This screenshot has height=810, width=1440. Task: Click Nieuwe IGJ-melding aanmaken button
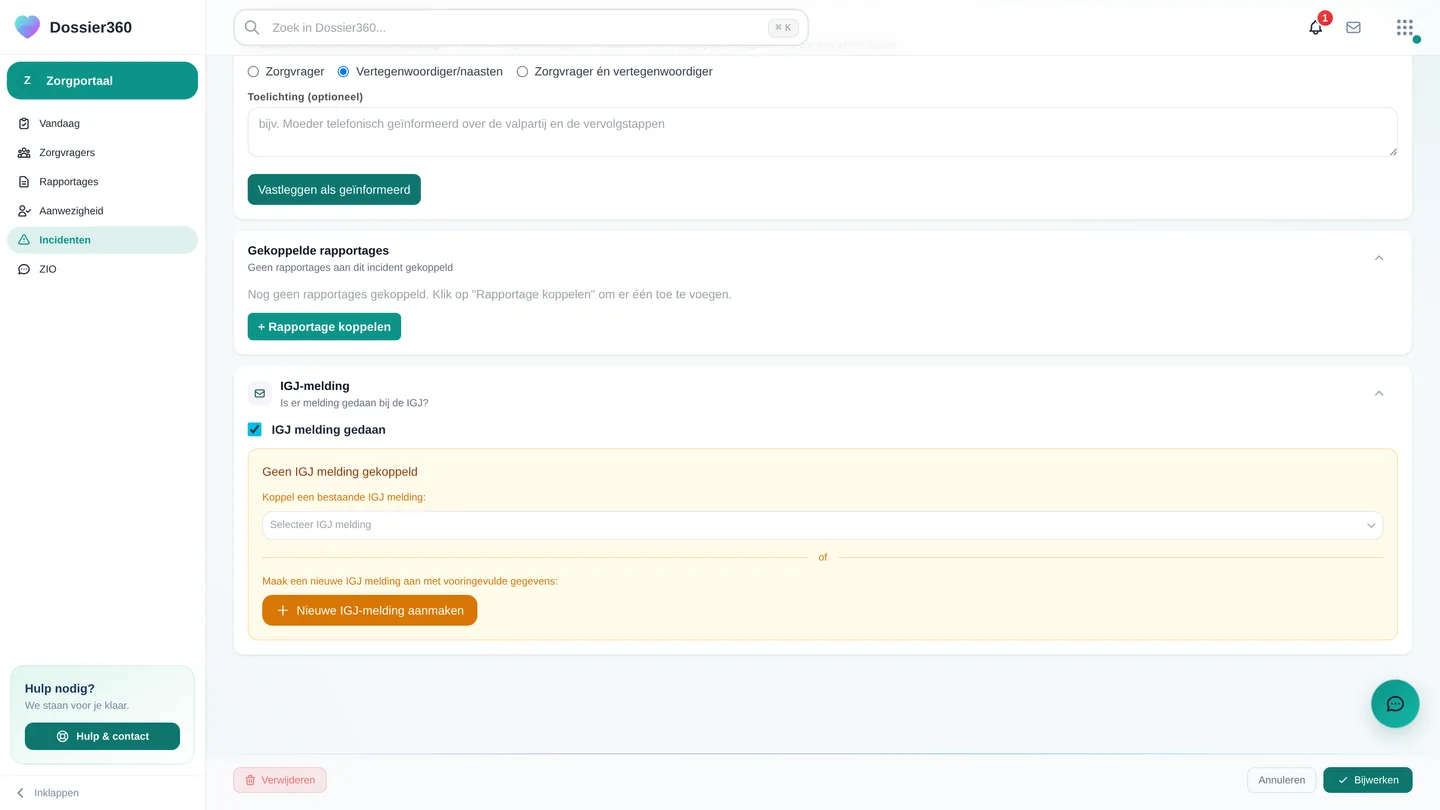pyautogui.click(x=370, y=611)
